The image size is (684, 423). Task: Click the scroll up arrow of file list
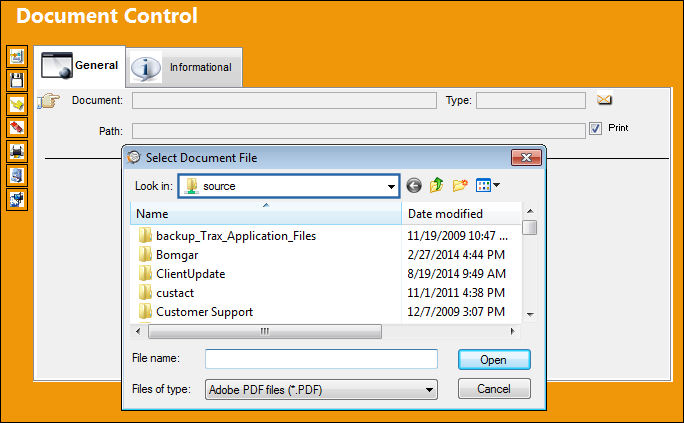530,211
